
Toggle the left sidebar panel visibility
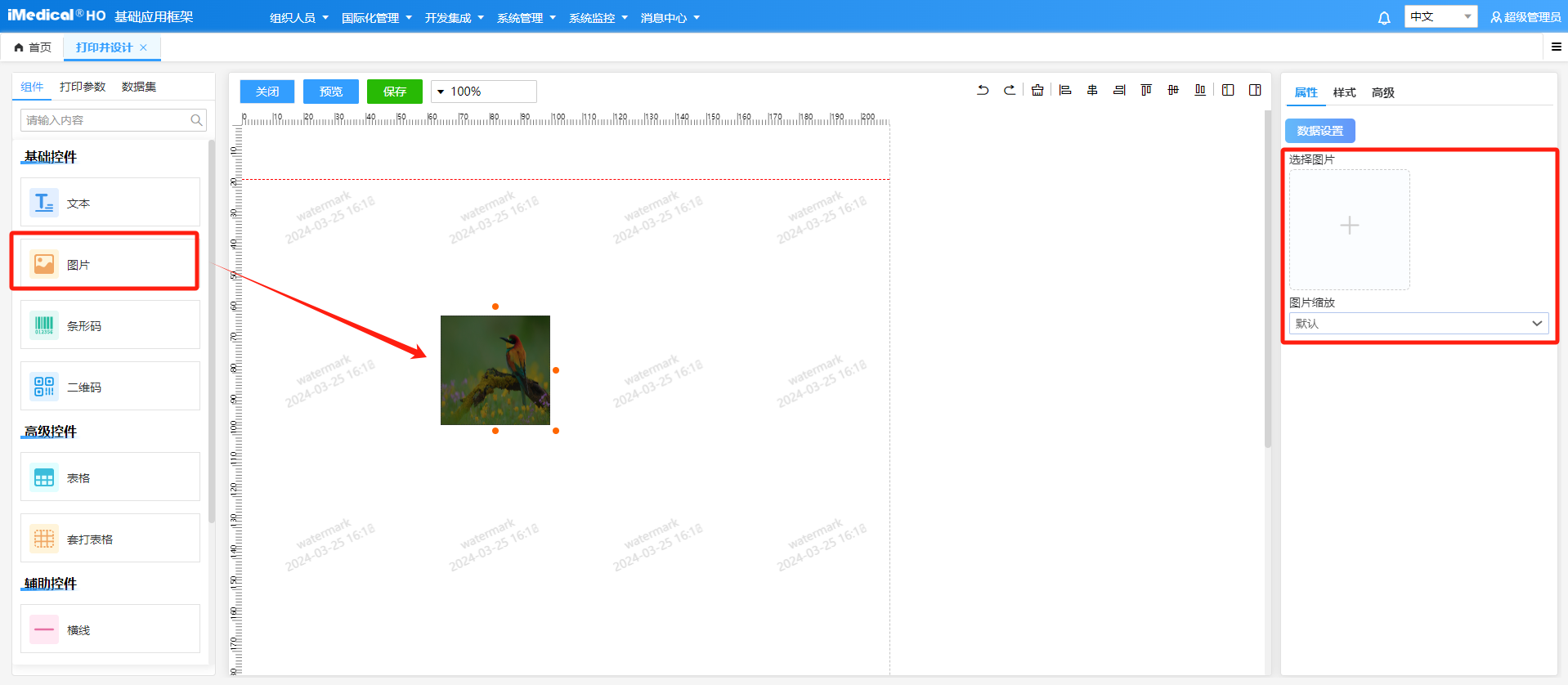(x=1228, y=90)
